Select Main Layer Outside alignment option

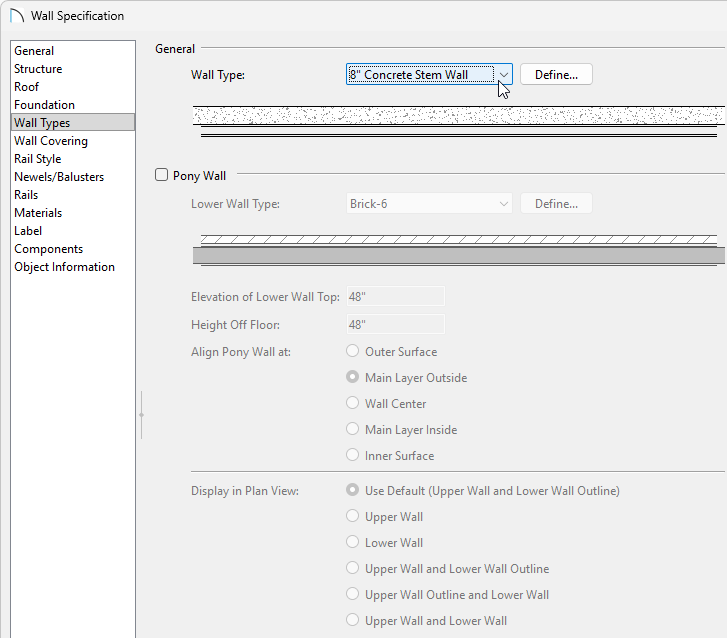click(352, 377)
